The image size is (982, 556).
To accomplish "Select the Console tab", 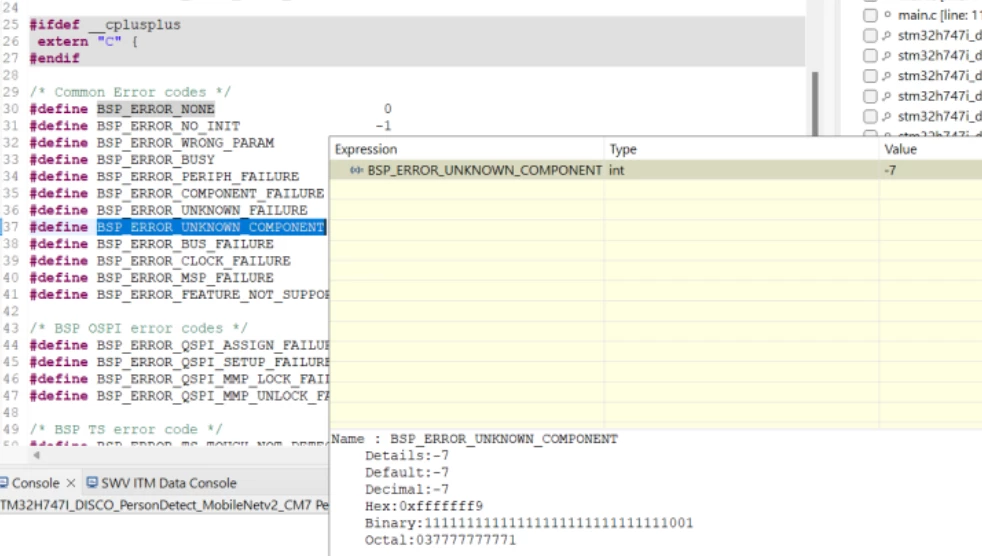I will [35, 483].
